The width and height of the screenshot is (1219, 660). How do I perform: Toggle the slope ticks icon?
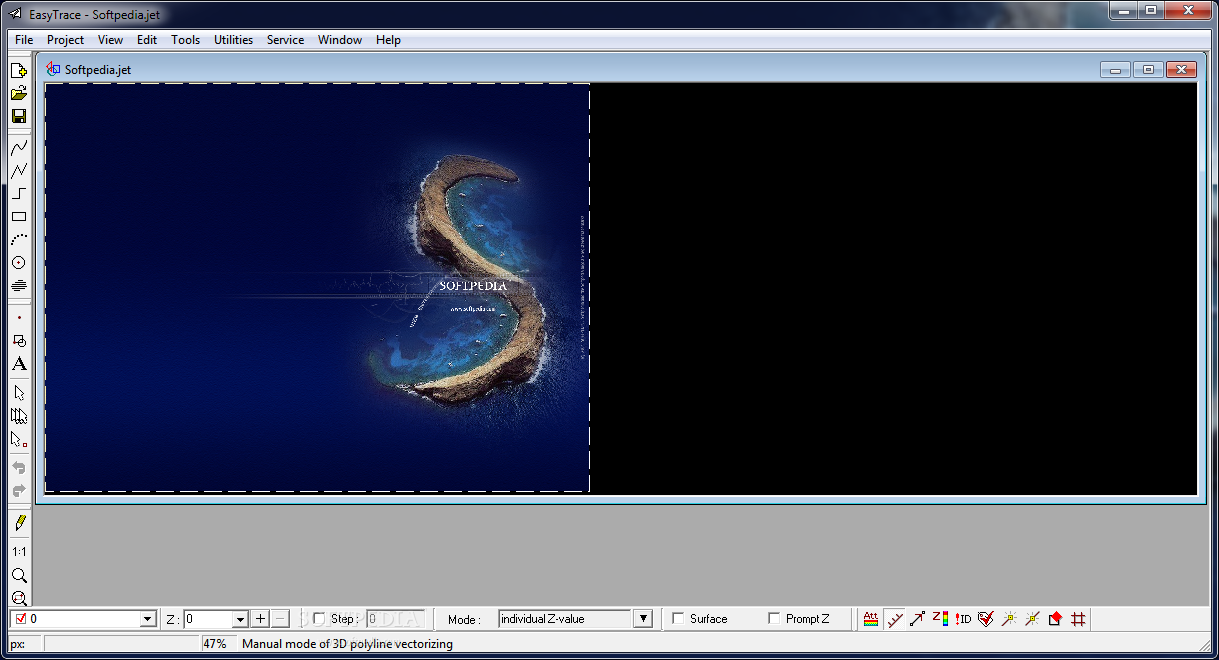click(x=894, y=619)
